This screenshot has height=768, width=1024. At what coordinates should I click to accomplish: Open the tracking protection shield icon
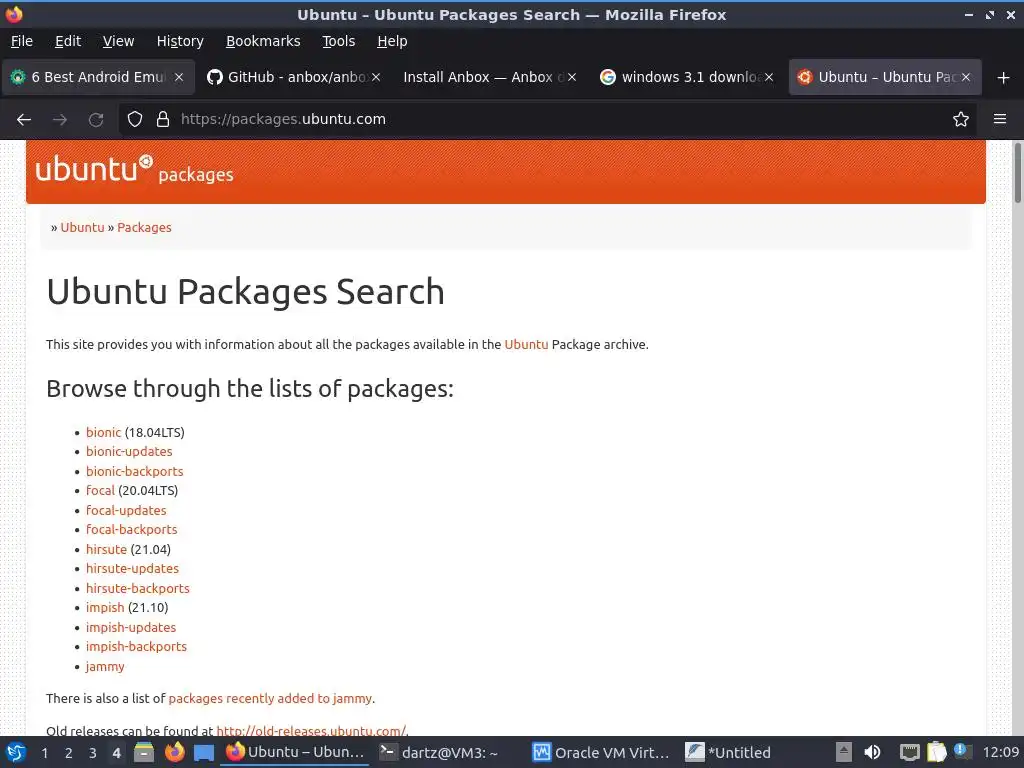pos(135,120)
